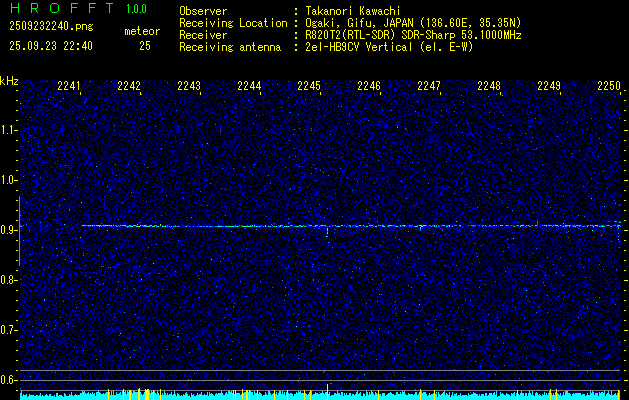Click time axis label 2249
Viewport: 629px width, 400px height.
point(549,86)
